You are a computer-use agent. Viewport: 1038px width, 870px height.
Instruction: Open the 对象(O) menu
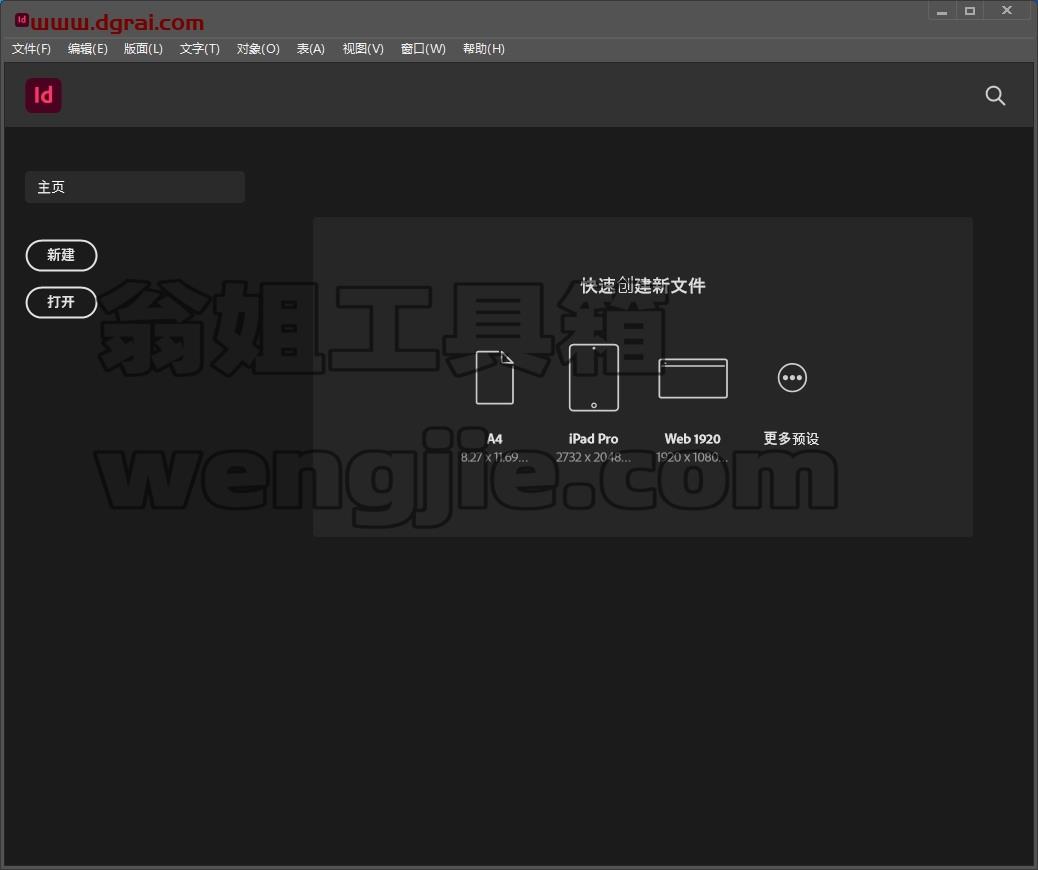tap(258, 49)
